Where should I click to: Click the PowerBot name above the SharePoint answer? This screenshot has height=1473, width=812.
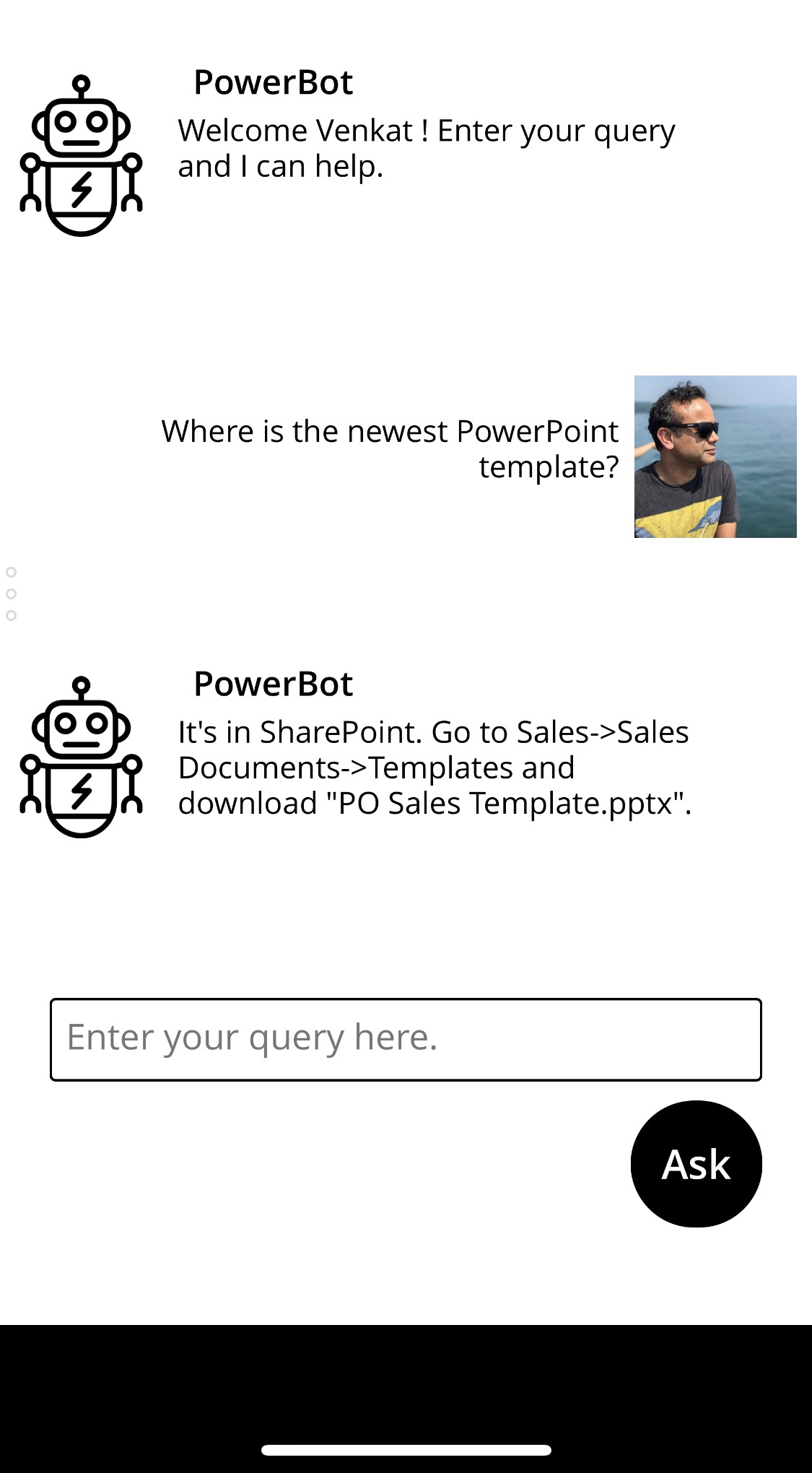click(x=273, y=684)
